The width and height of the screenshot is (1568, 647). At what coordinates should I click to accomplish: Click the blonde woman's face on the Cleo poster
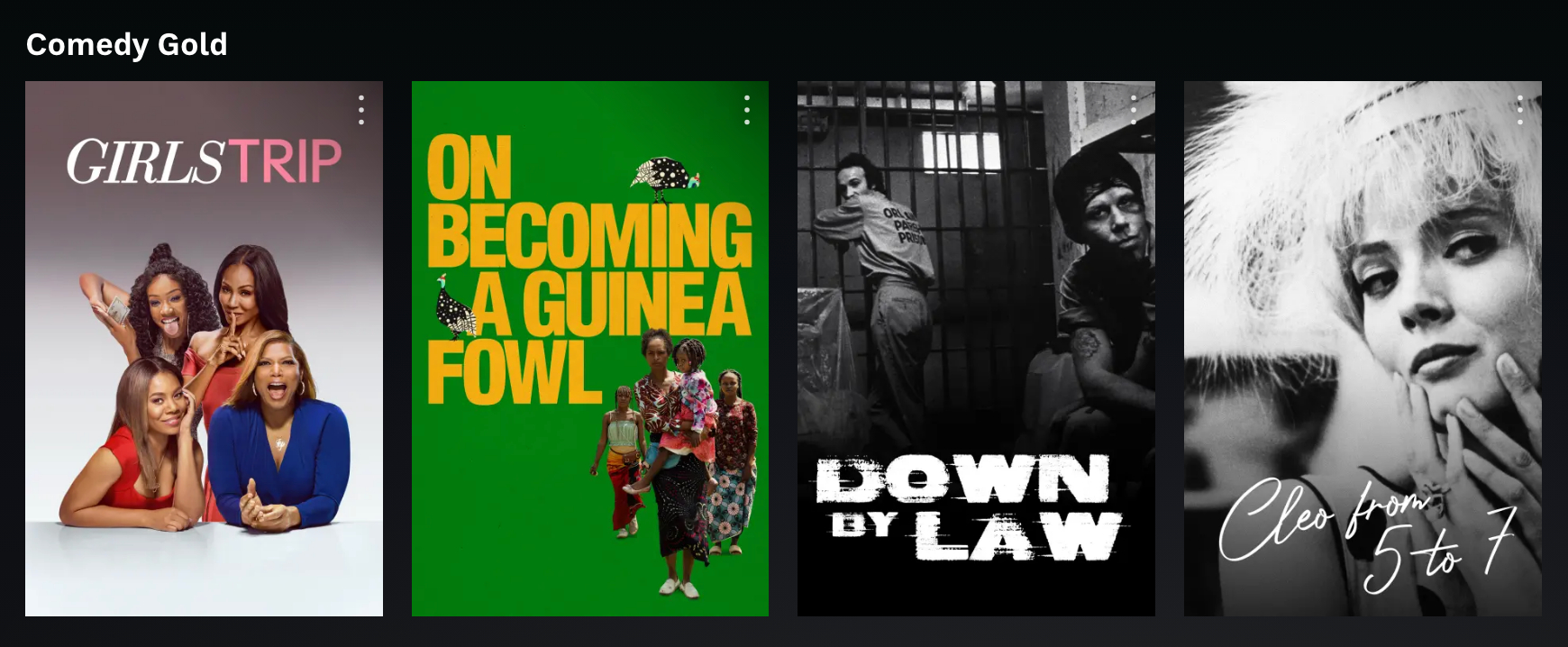(1426, 288)
